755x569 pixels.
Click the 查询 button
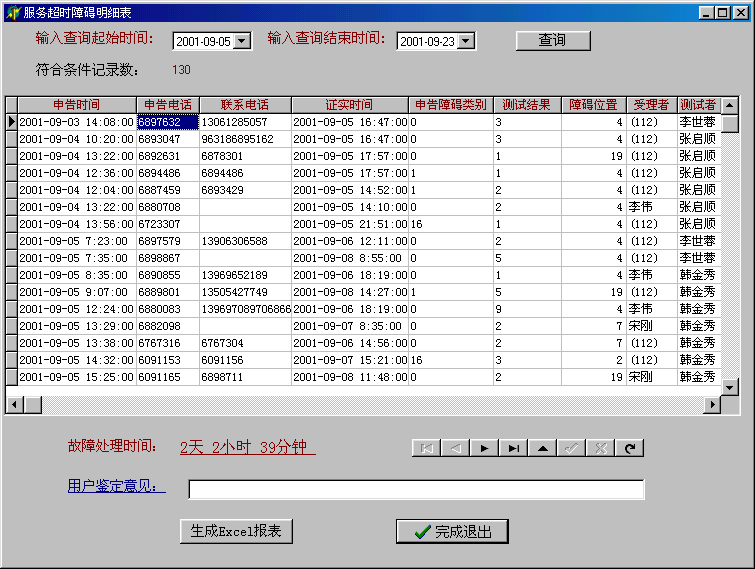coord(553,40)
